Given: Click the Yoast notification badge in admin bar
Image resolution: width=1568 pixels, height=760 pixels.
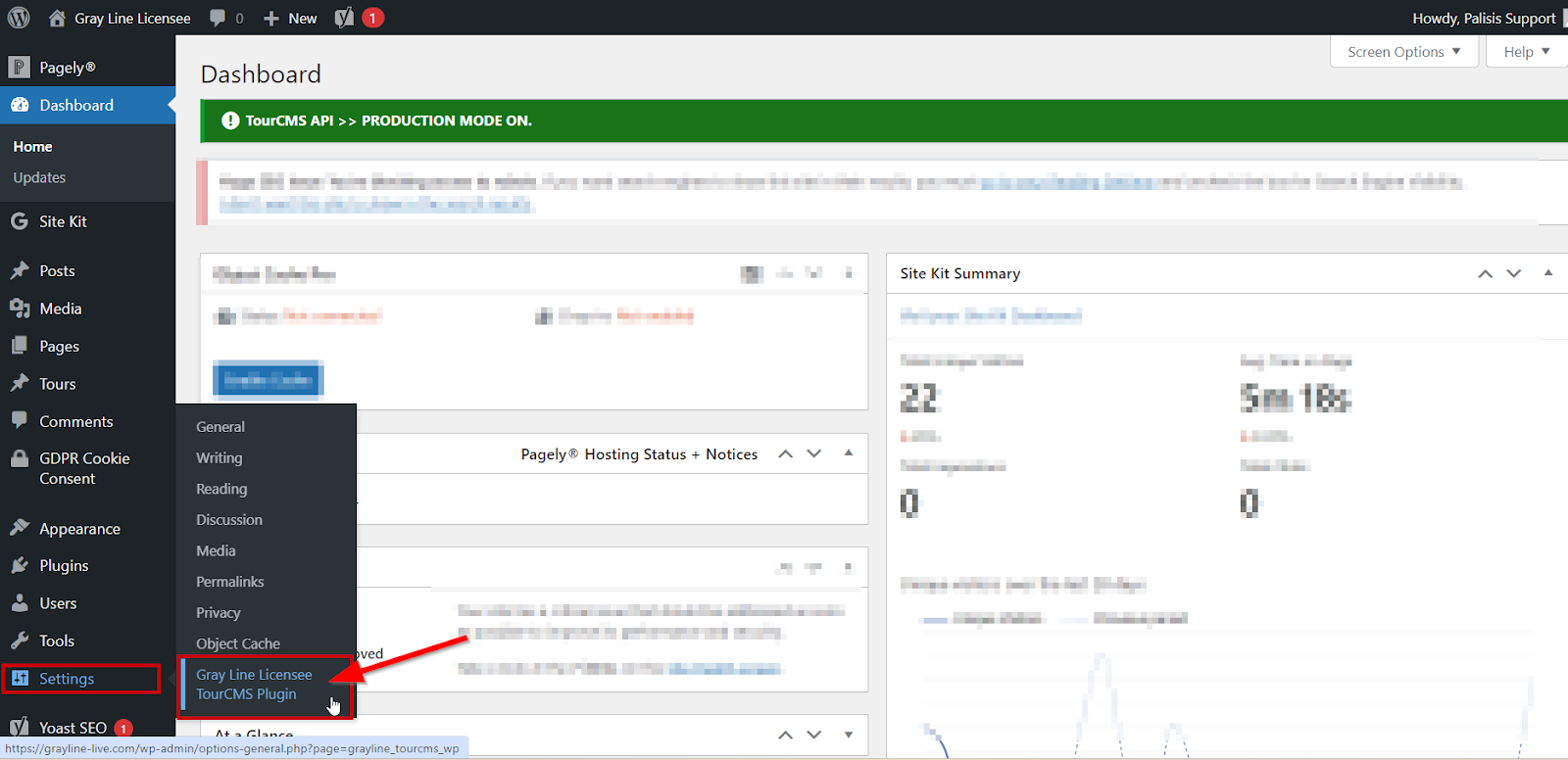Looking at the screenshot, I should tap(372, 18).
